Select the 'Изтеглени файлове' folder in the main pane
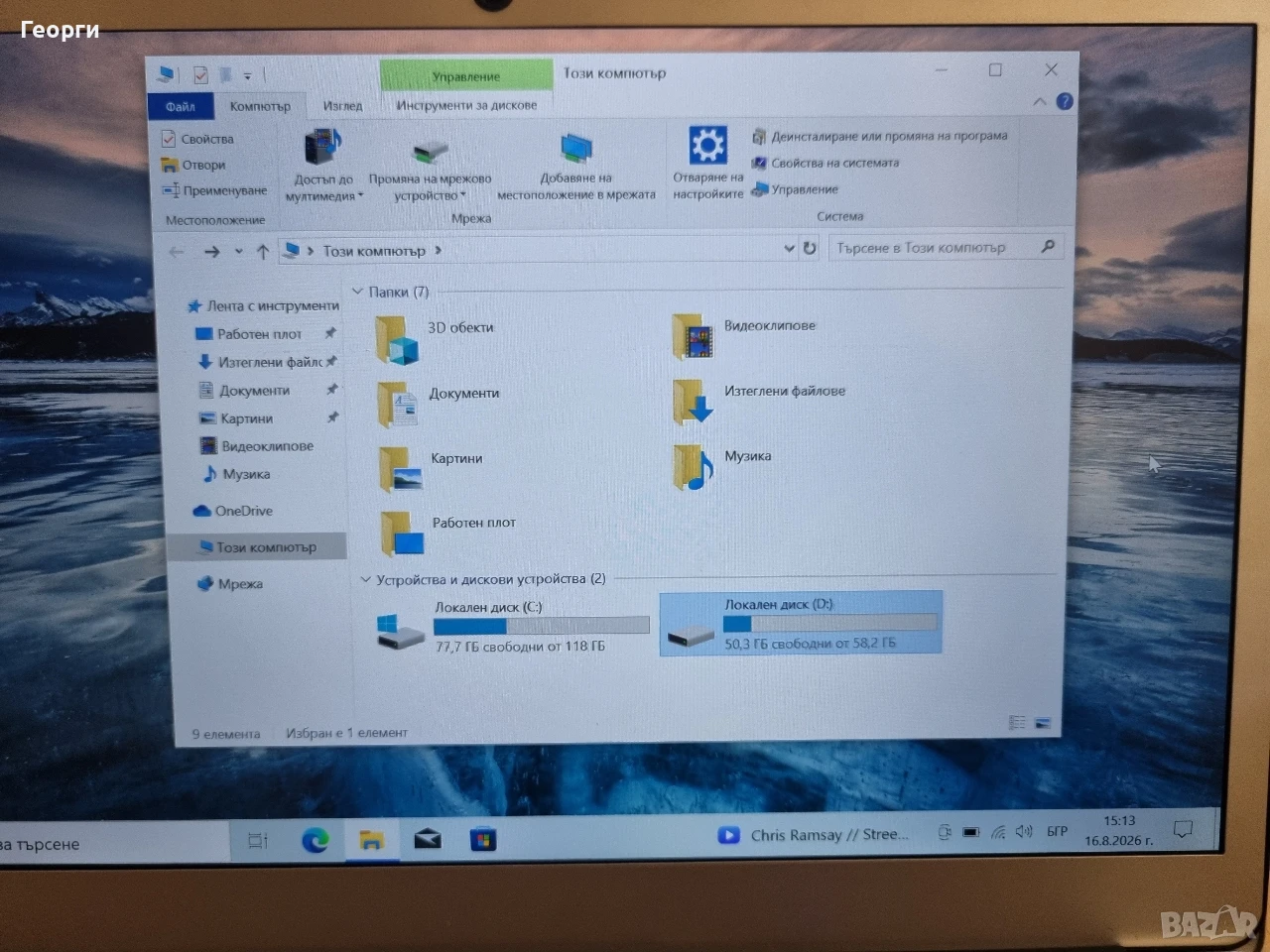The height and width of the screenshot is (952, 1270). (693, 402)
